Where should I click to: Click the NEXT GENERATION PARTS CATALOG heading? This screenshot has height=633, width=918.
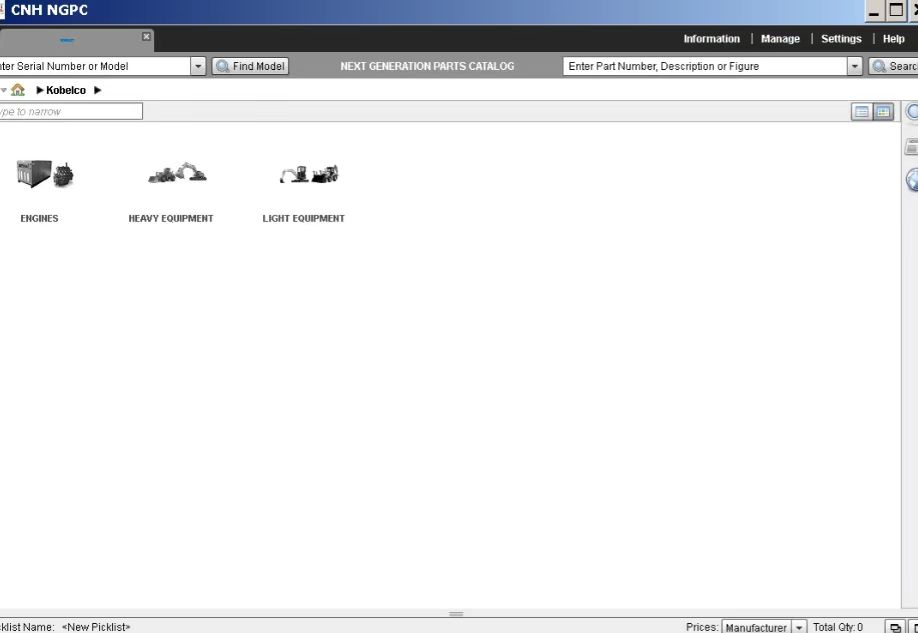point(427,66)
